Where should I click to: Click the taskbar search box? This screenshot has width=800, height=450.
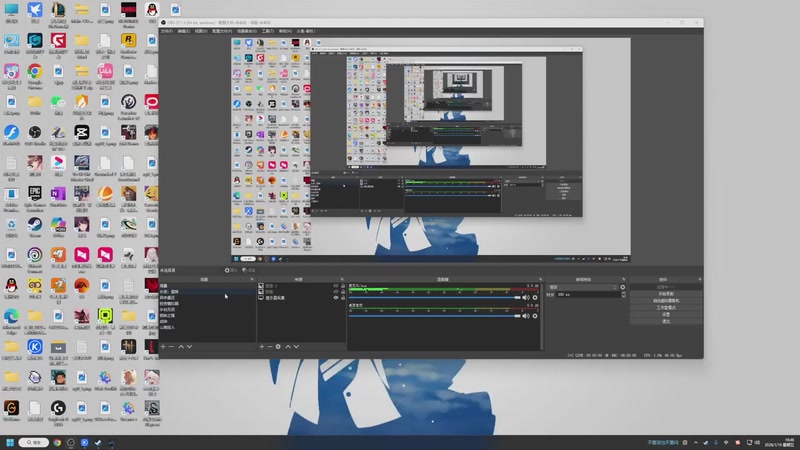tap(34, 442)
